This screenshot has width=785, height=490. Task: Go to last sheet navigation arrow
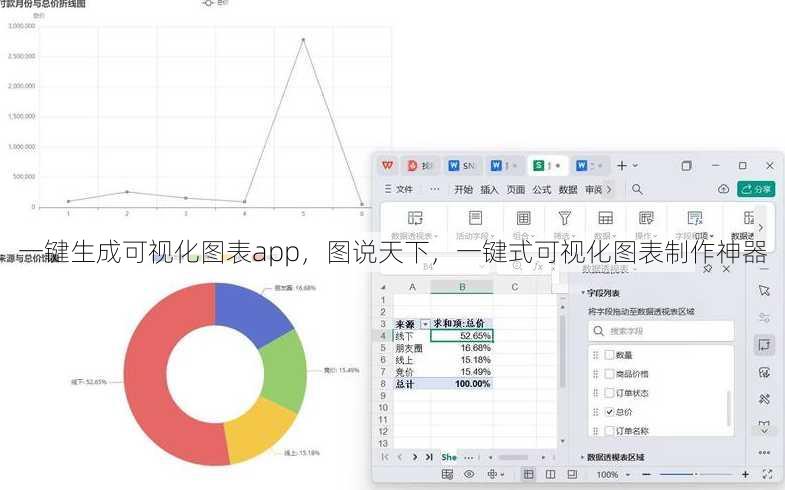click(x=429, y=457)
